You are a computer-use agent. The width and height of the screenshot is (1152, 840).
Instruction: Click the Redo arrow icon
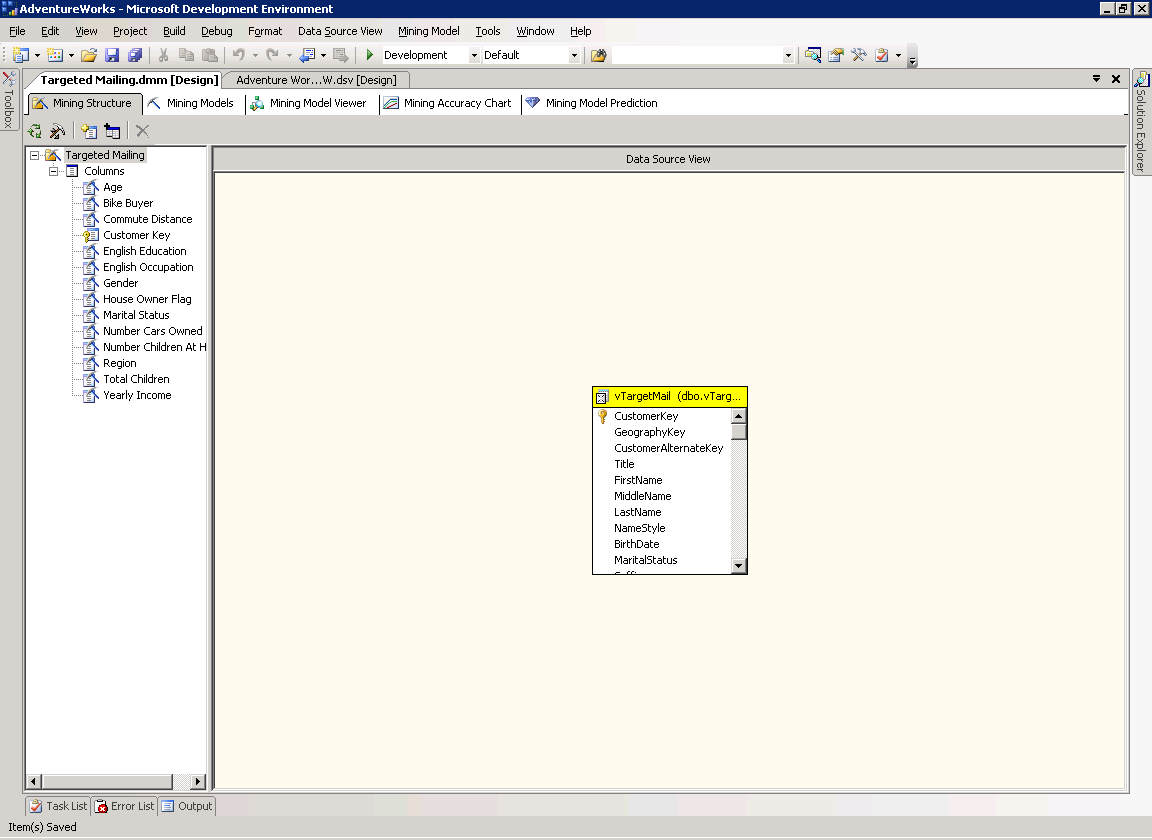point(272,55)
